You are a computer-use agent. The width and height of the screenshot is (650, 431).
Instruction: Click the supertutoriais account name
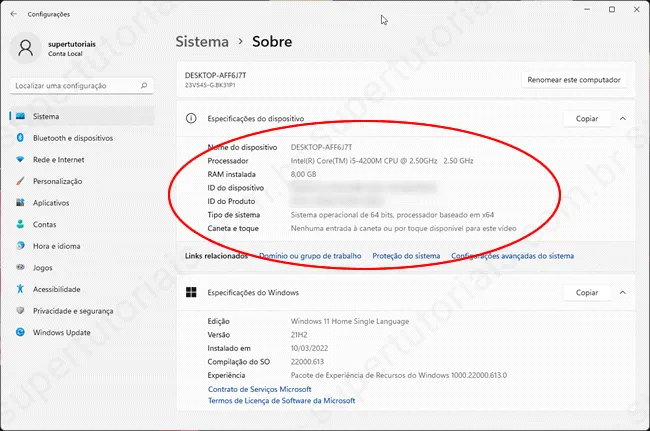pos(72,44)
